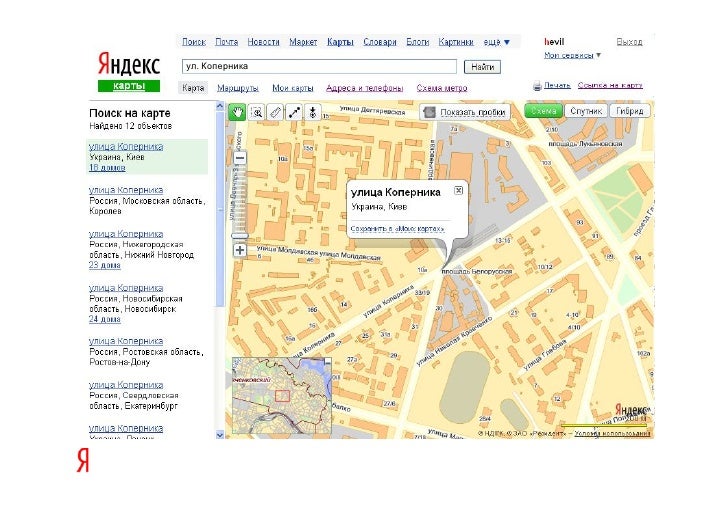
Task: Click results list scrollbar down arrow
Action: pos(220,435)
